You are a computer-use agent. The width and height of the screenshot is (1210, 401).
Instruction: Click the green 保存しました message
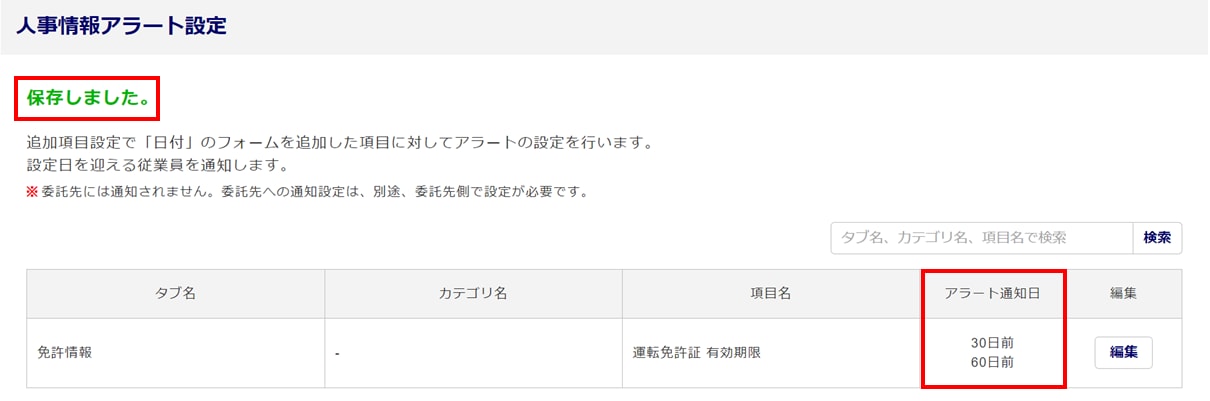pos(88,98)
